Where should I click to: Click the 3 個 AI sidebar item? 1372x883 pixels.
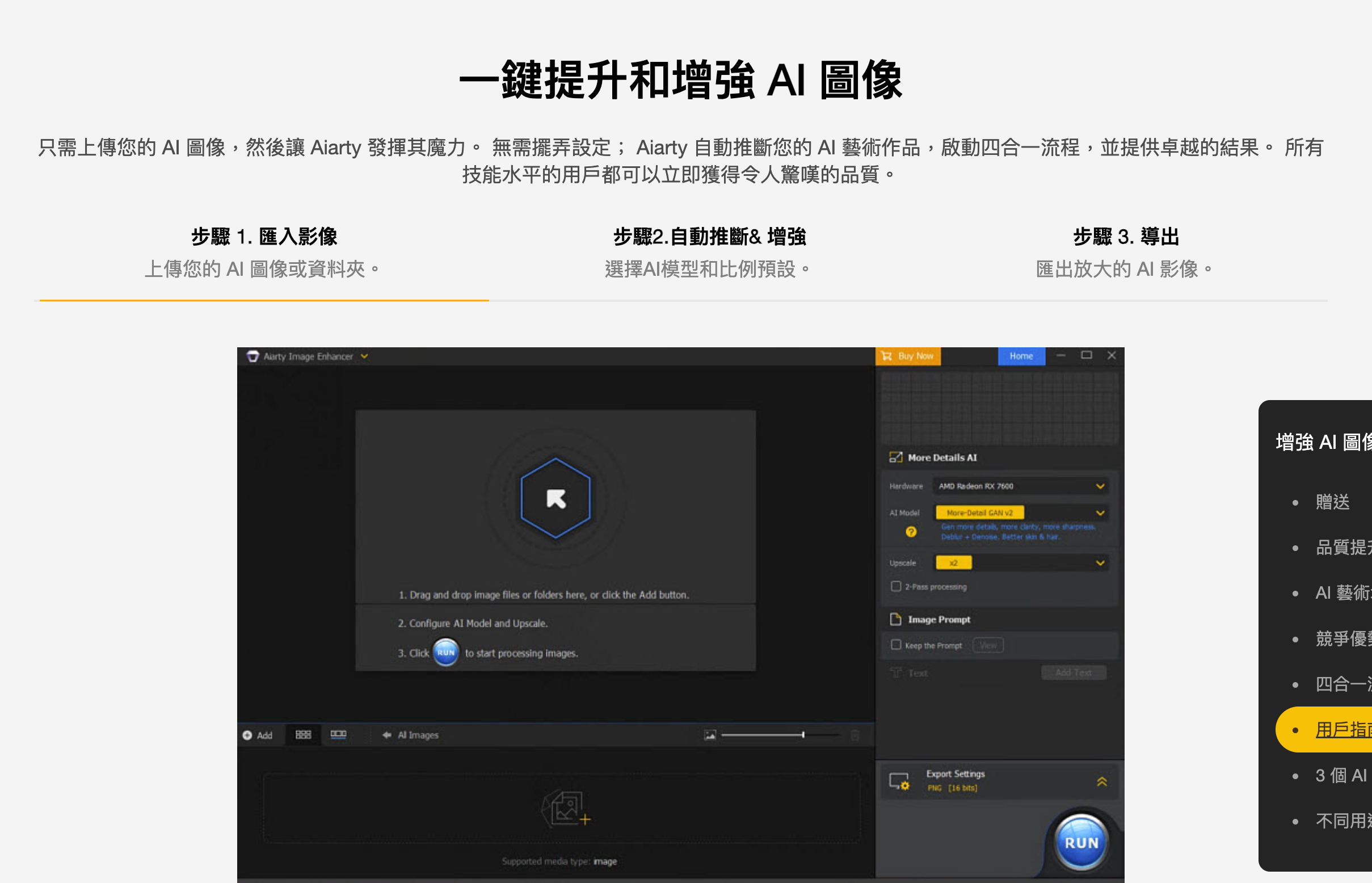[x=1341, y=776]
